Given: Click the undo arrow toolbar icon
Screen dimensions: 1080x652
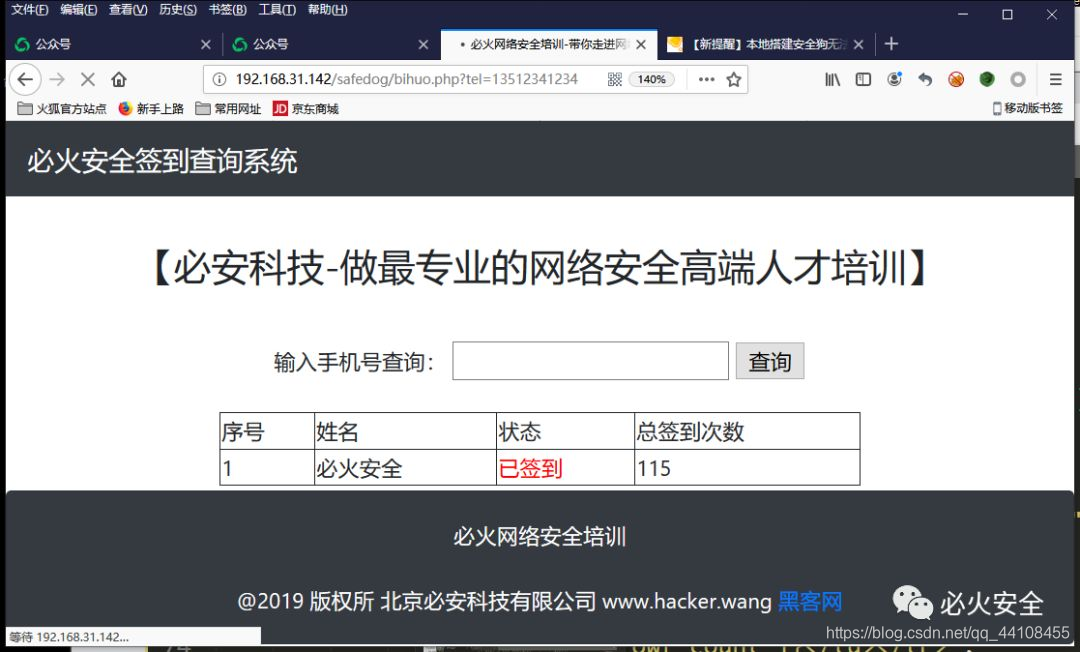Looking at the screenshot, I should 925,79.
